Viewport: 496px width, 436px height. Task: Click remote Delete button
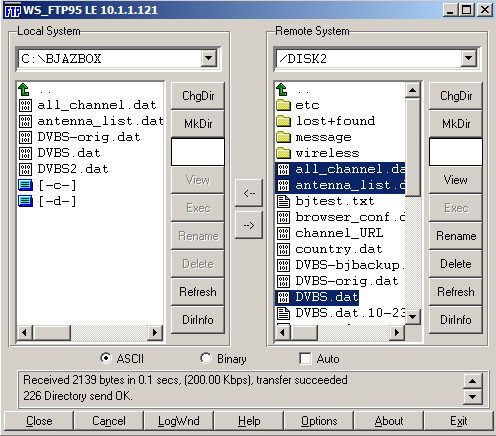pyautogui.click(x=456, y=264)
